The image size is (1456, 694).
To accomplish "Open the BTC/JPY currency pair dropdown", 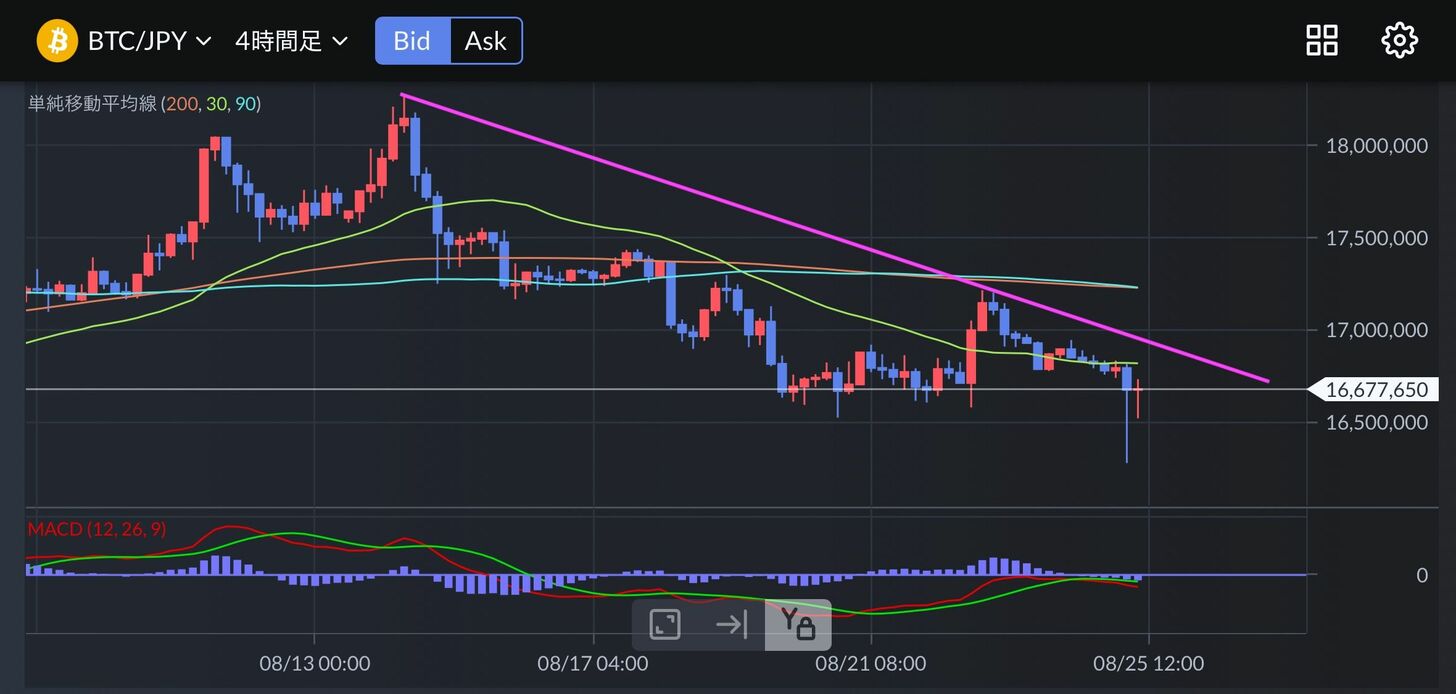I will coord(149,41).
